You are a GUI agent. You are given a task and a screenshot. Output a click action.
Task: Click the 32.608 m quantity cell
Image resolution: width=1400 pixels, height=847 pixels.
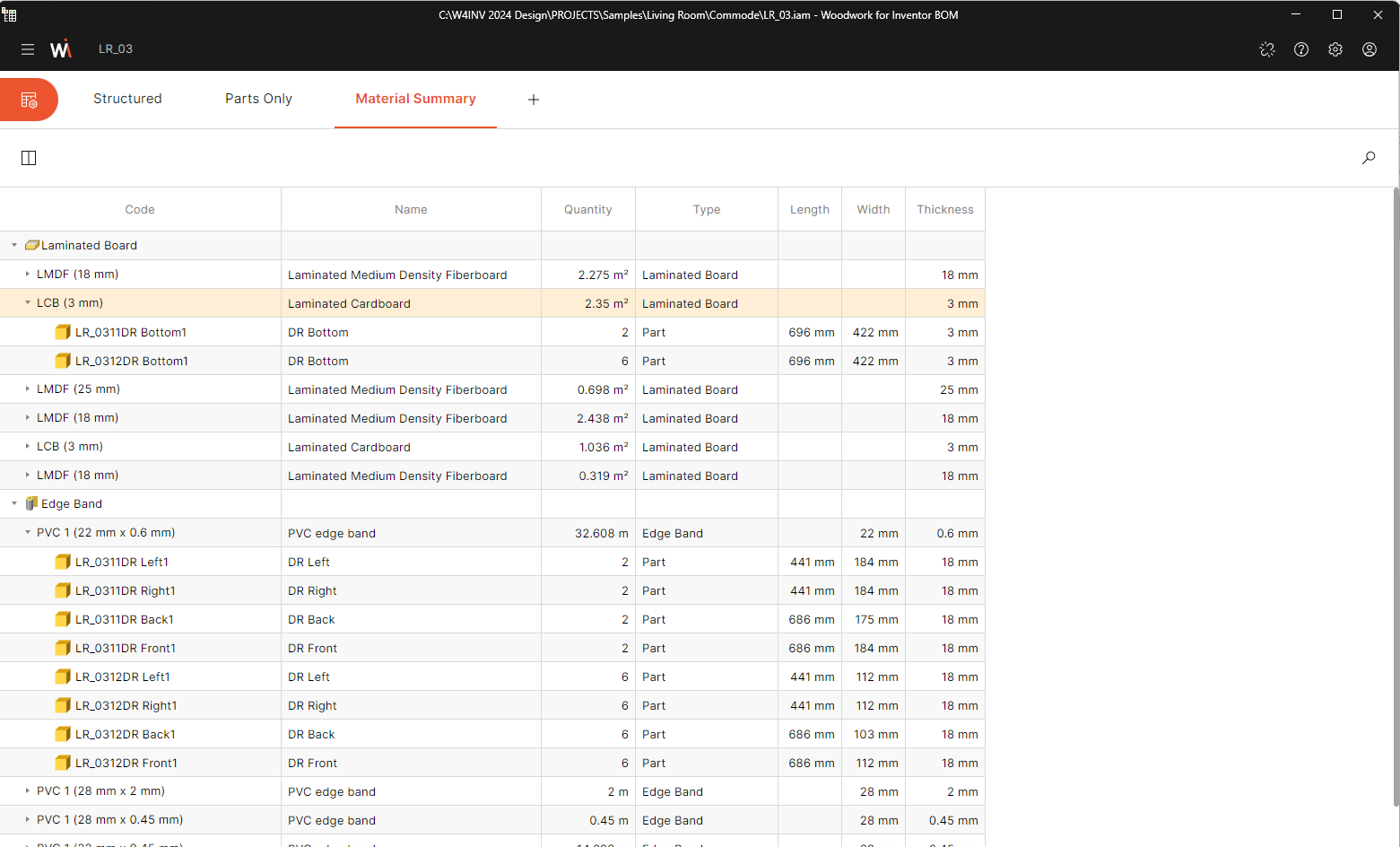point(588,533)
